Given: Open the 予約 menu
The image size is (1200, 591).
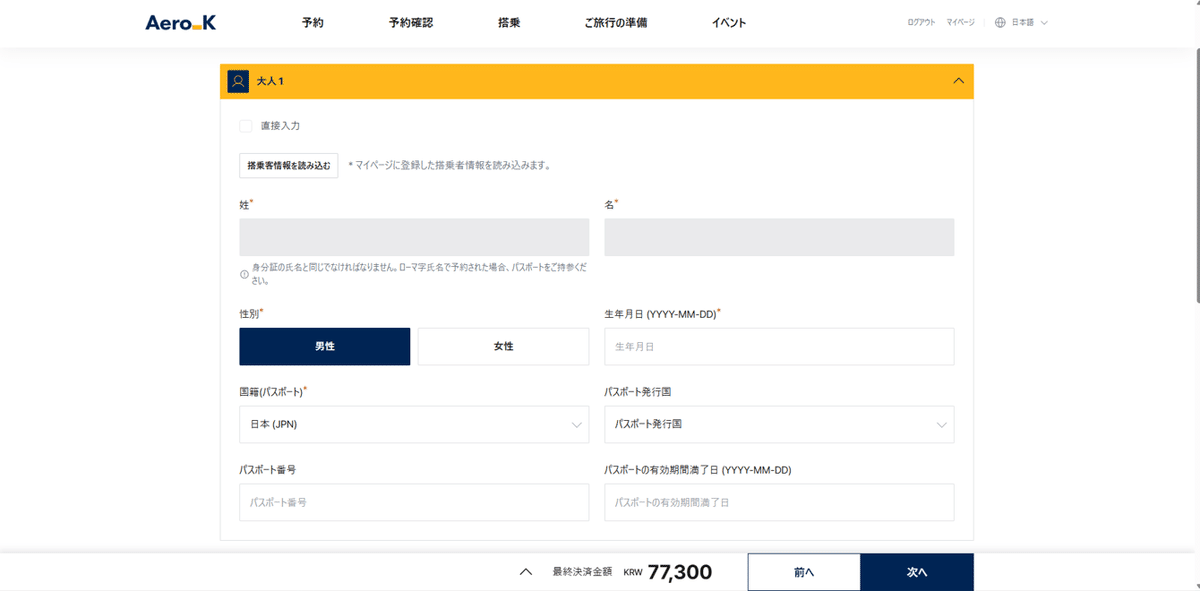Looking at the screenshot, I should coord(313,22).
